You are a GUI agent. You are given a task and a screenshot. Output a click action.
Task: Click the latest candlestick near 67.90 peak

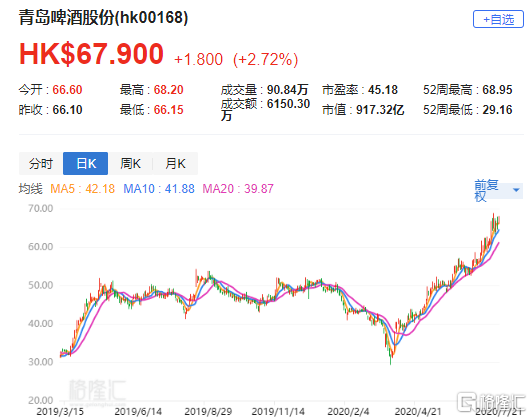(x=499, y=220)
